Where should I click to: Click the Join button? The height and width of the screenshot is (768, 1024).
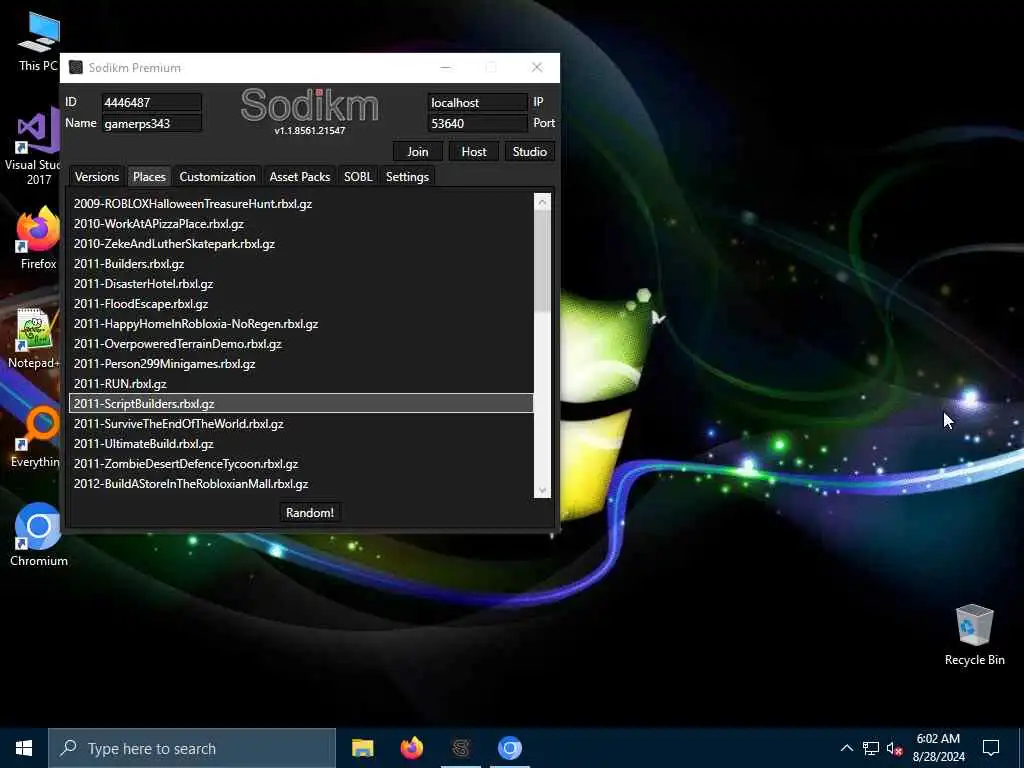click(x=418, y=152)
